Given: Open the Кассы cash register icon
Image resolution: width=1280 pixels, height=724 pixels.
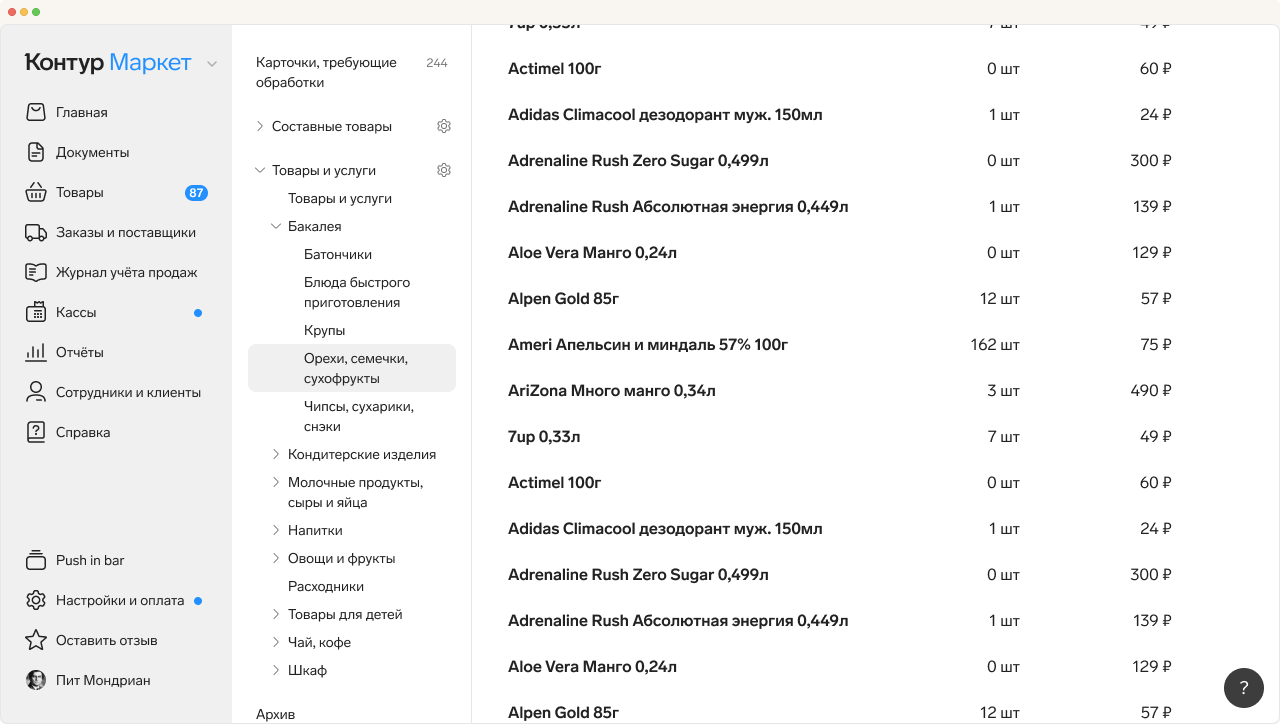Looking at the screenshot, I should coord(36,312).
